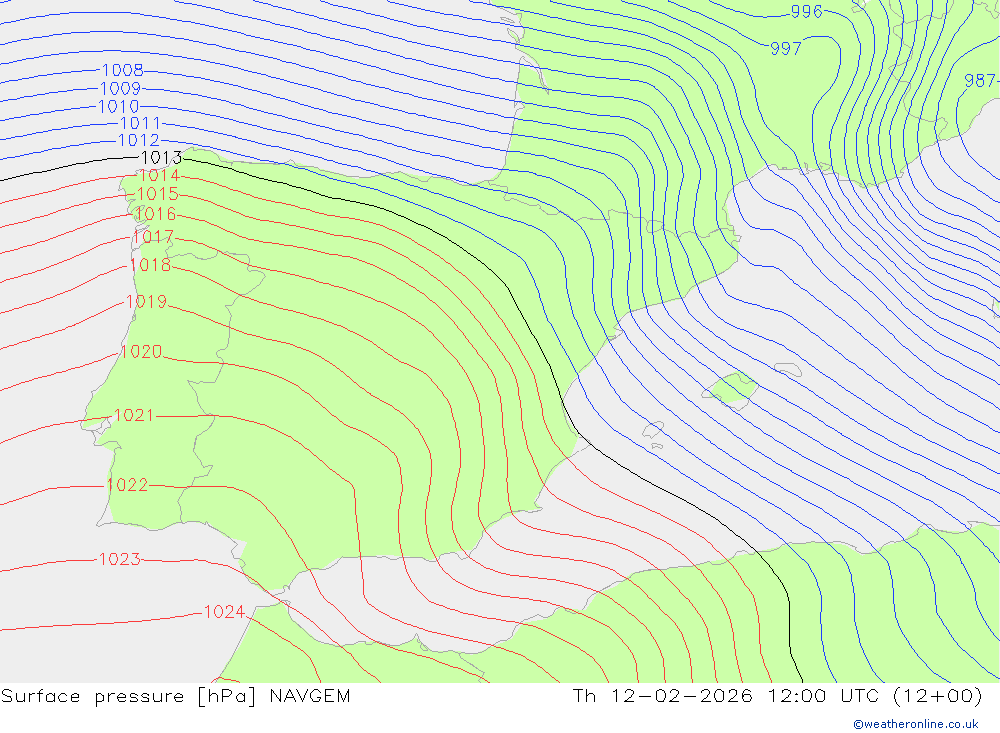The image size is (1000, 733).
Task: Click the blue 997 isobar label
Action: (x=786, y=48)
